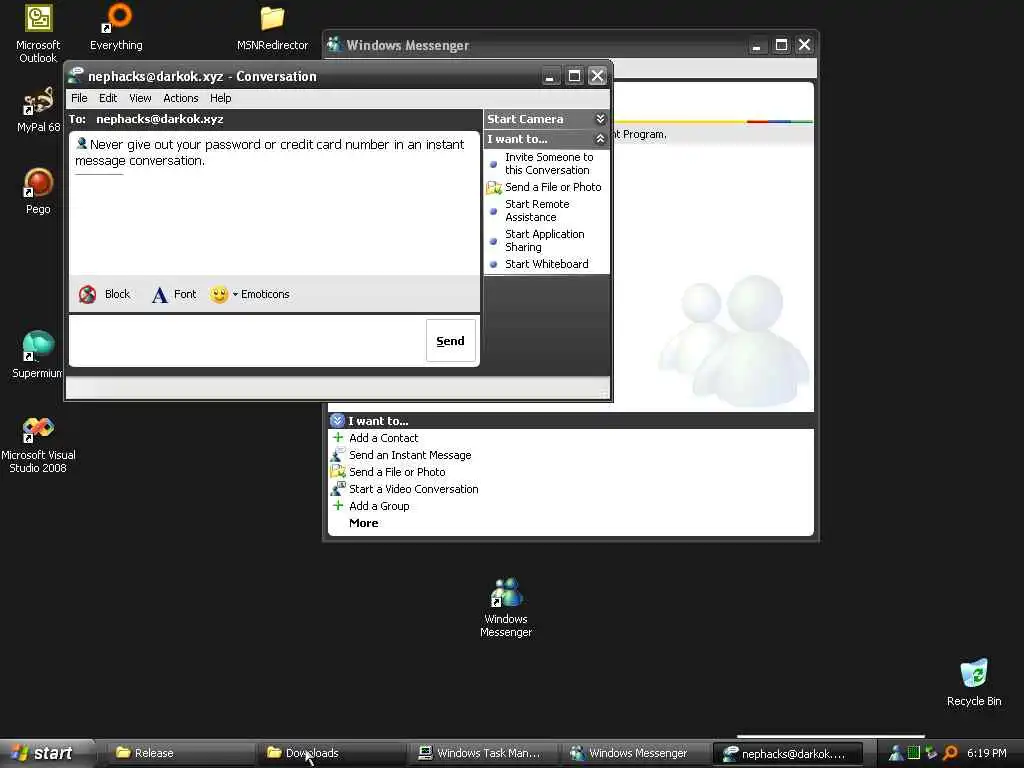Open the MSNRedirector folder on desktop
The width and height of the screenshot is (1024, 768).
pyautogui.click(x=272, y=27)
